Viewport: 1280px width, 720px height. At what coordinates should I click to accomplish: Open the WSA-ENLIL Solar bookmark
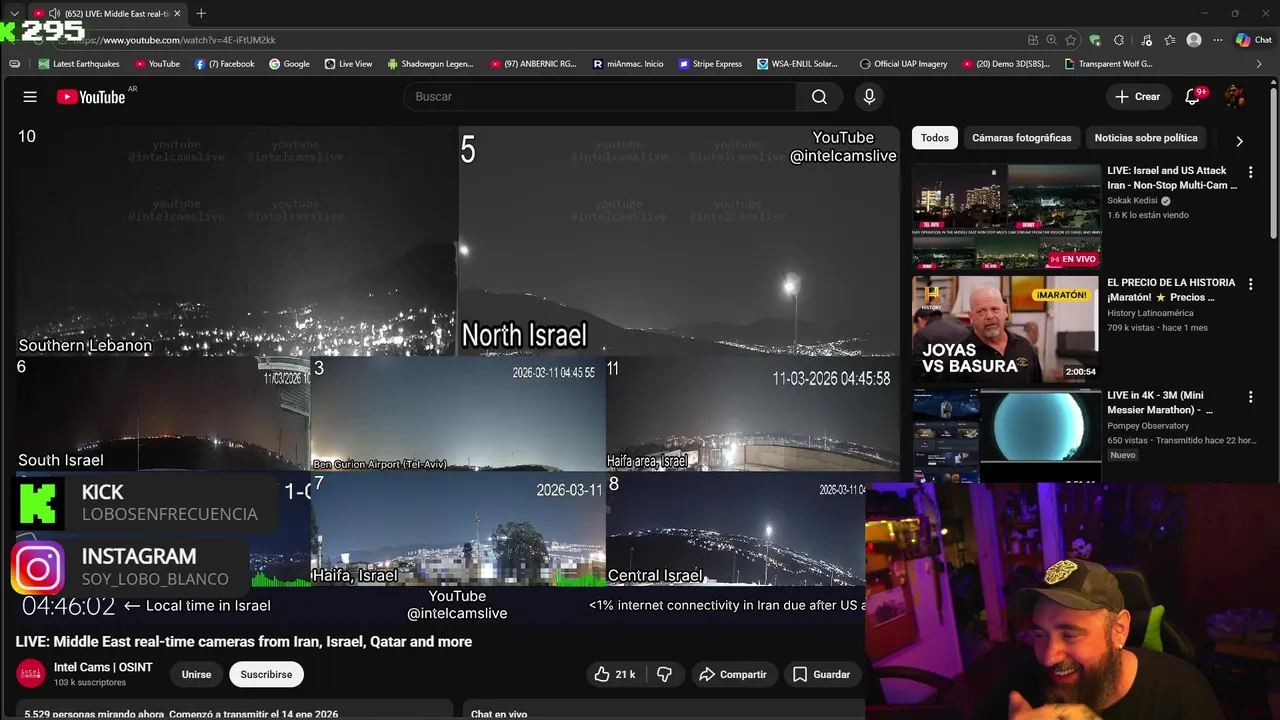pyautogui.click(x=797, y=64)
